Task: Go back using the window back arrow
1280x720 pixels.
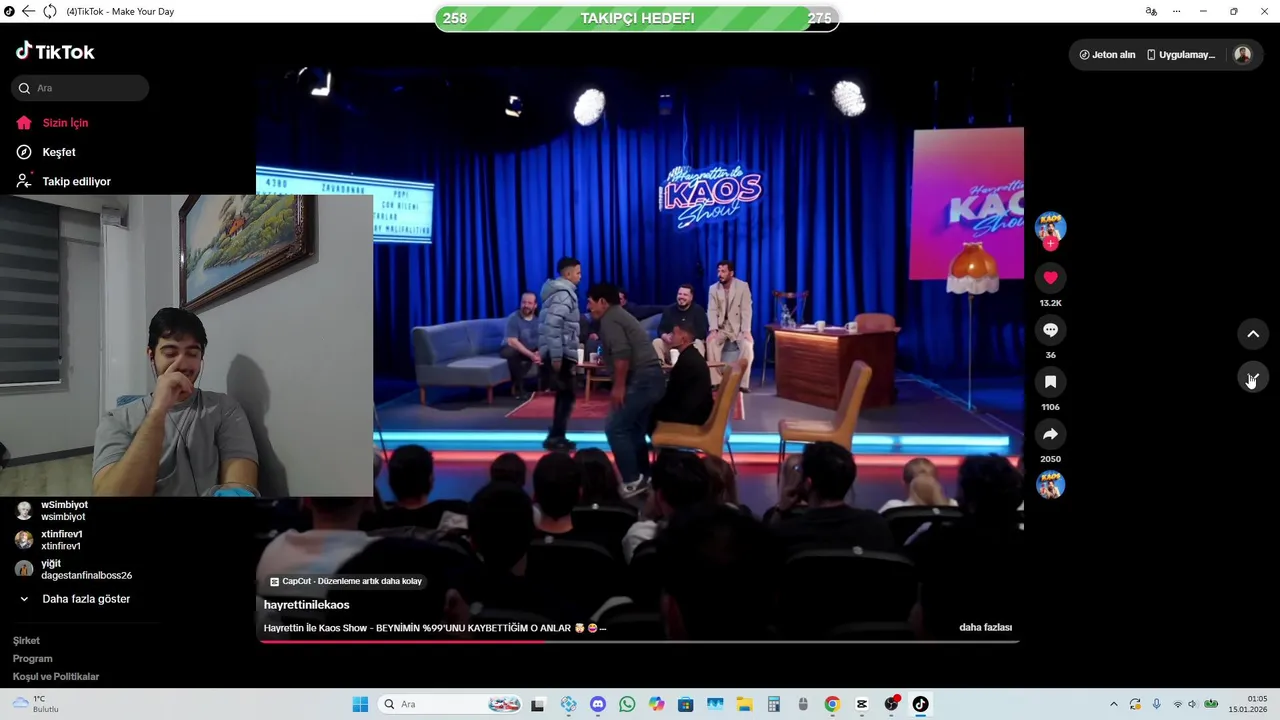Action: click(28, 11)
